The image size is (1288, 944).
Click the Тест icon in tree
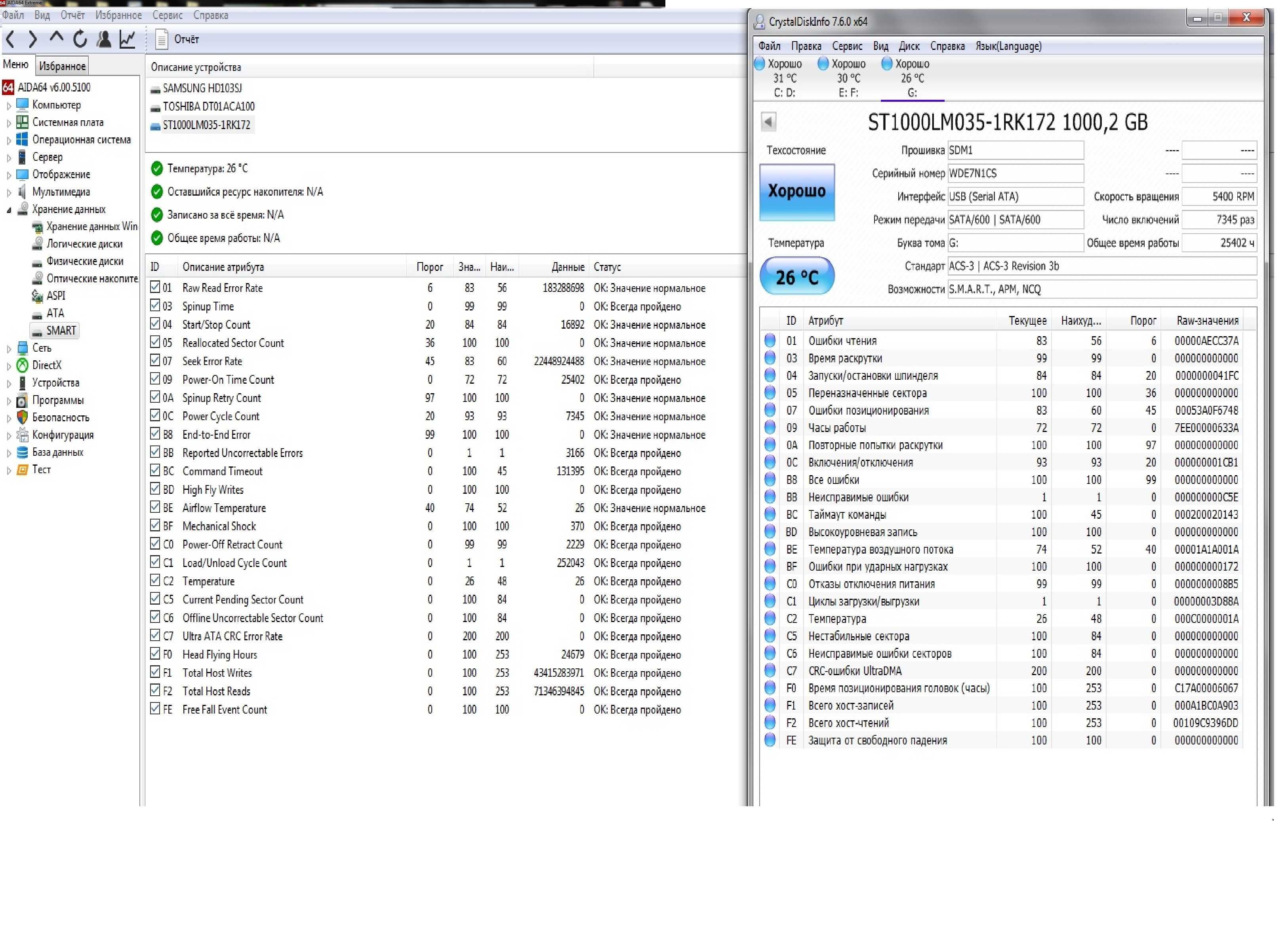pyautogui.click(x=22, y=470)
